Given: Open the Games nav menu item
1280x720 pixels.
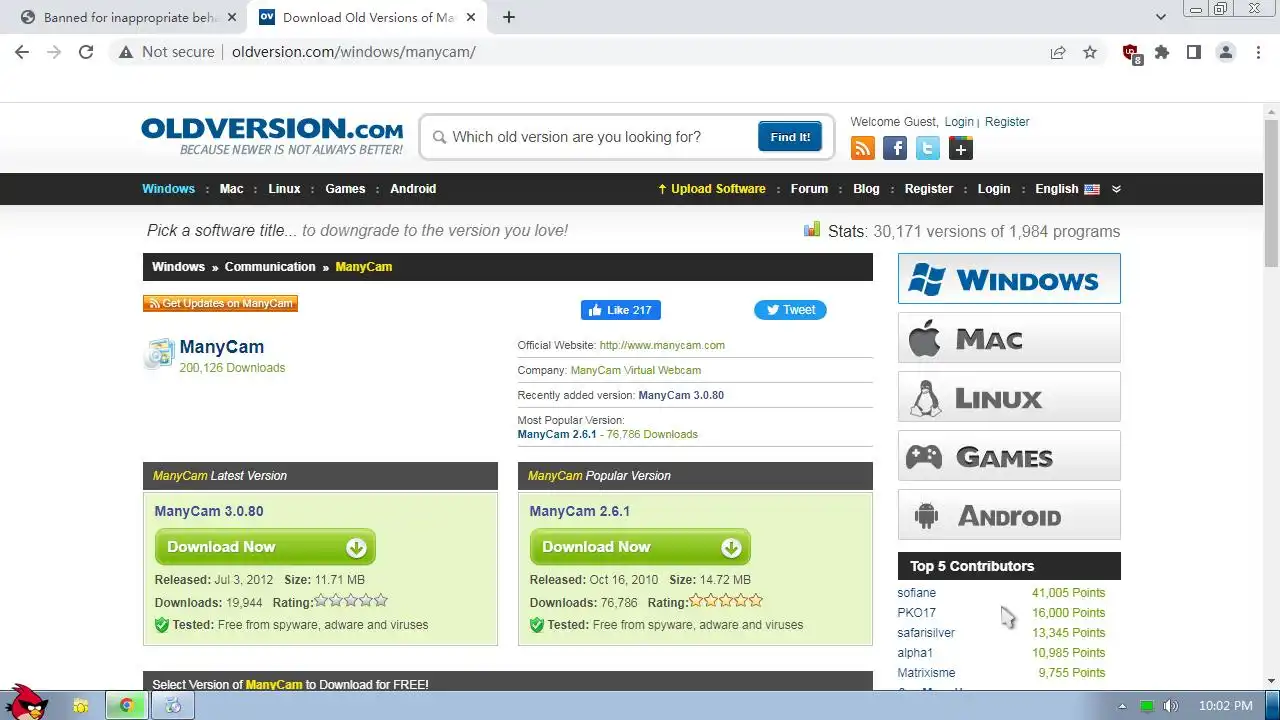Looking at the screenshot, I should pyautogui.click(x=345, y=189).
